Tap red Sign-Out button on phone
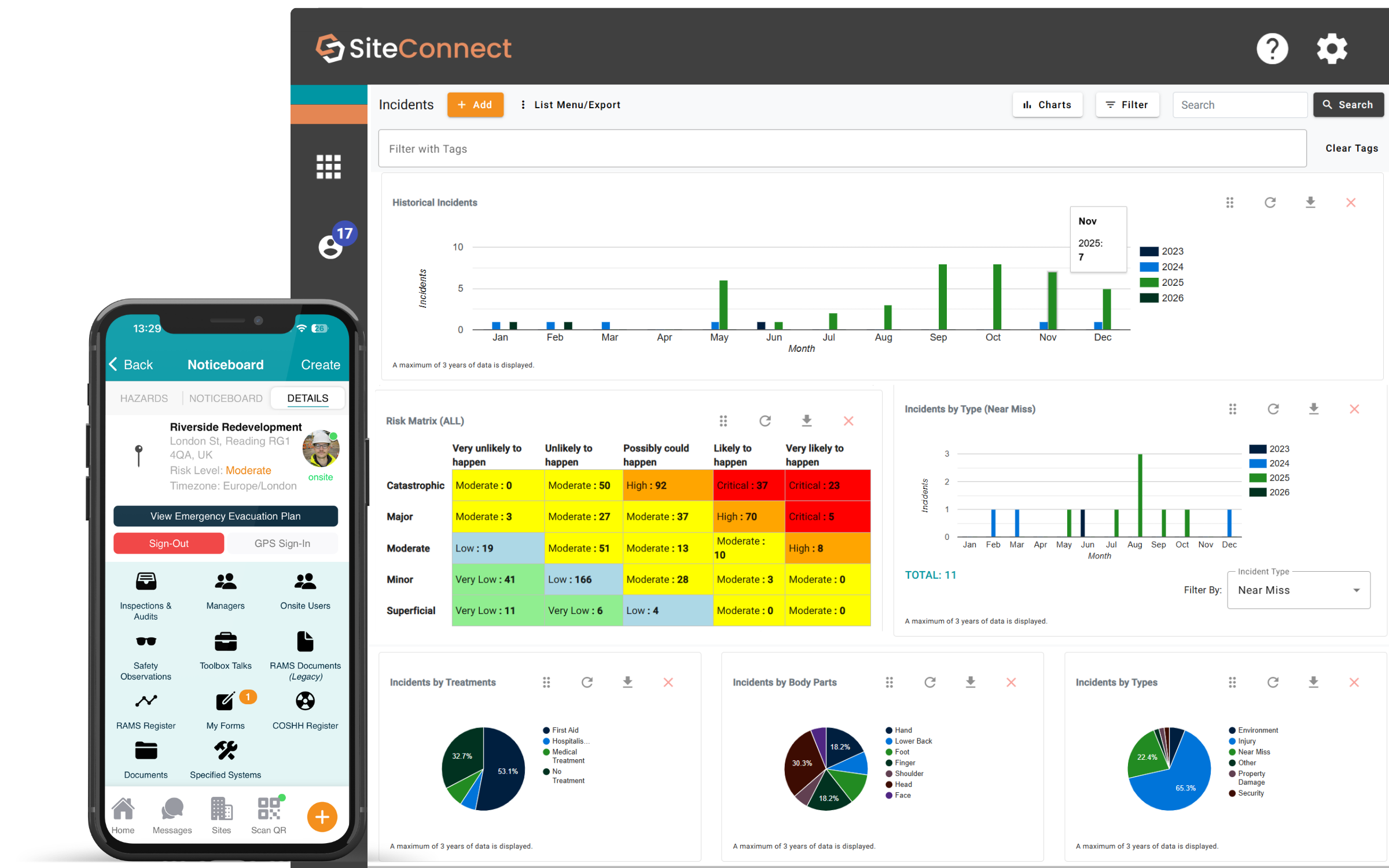Screen dimensions: 1389x868 168,543
